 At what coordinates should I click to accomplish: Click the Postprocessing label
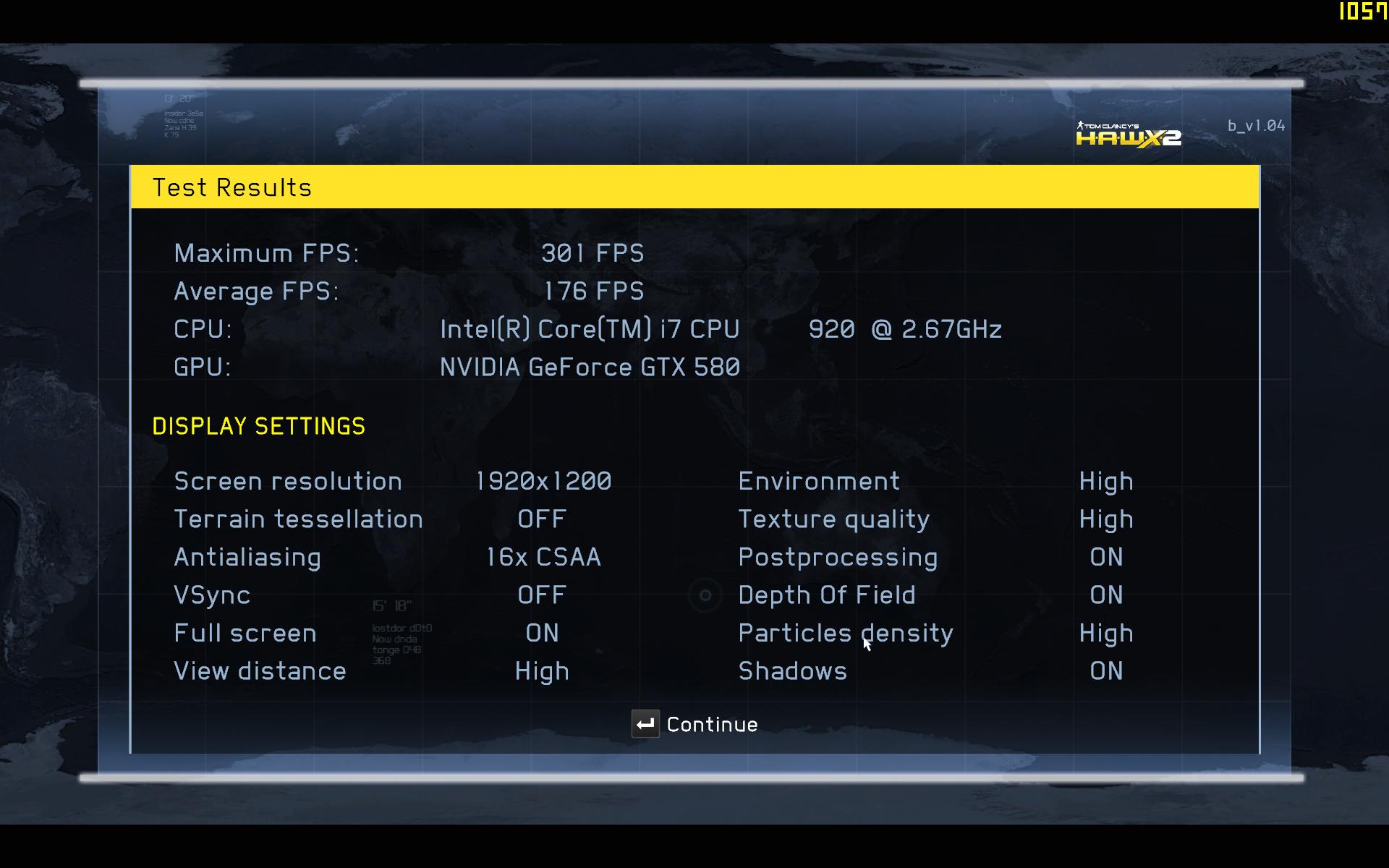838,558
